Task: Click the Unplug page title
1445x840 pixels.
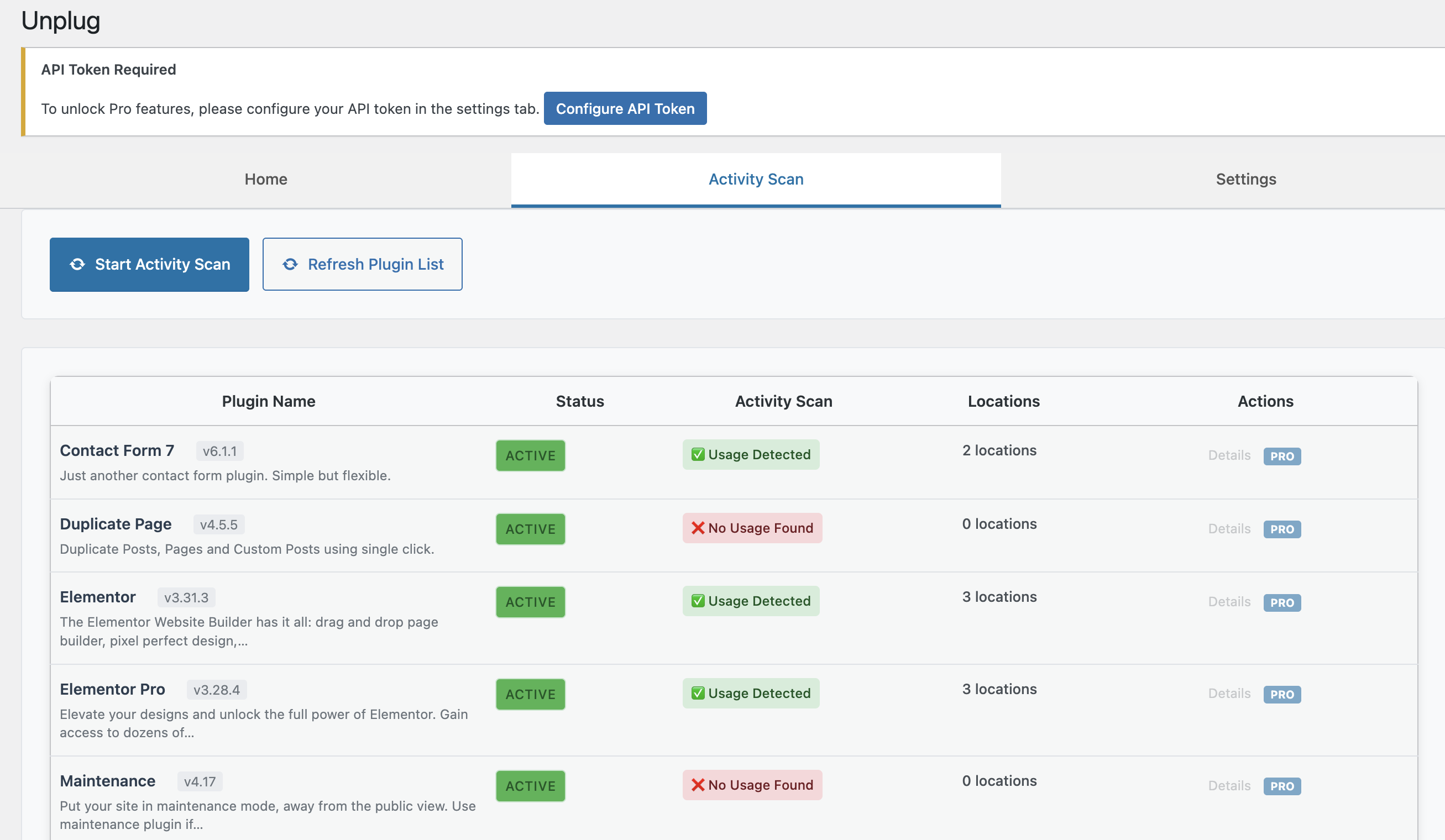Action: (x=61, y=20)
